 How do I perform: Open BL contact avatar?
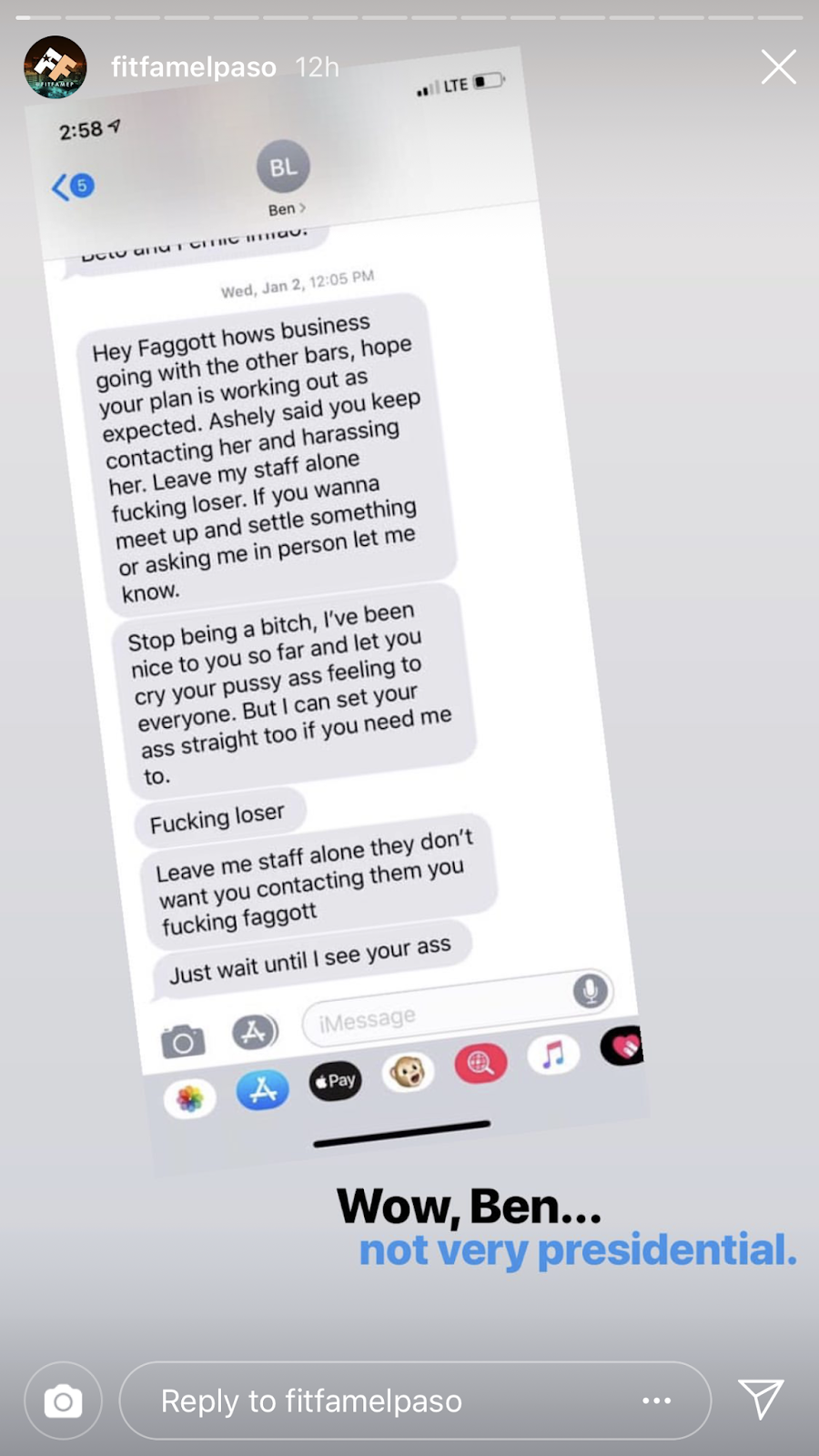point(283,167)
